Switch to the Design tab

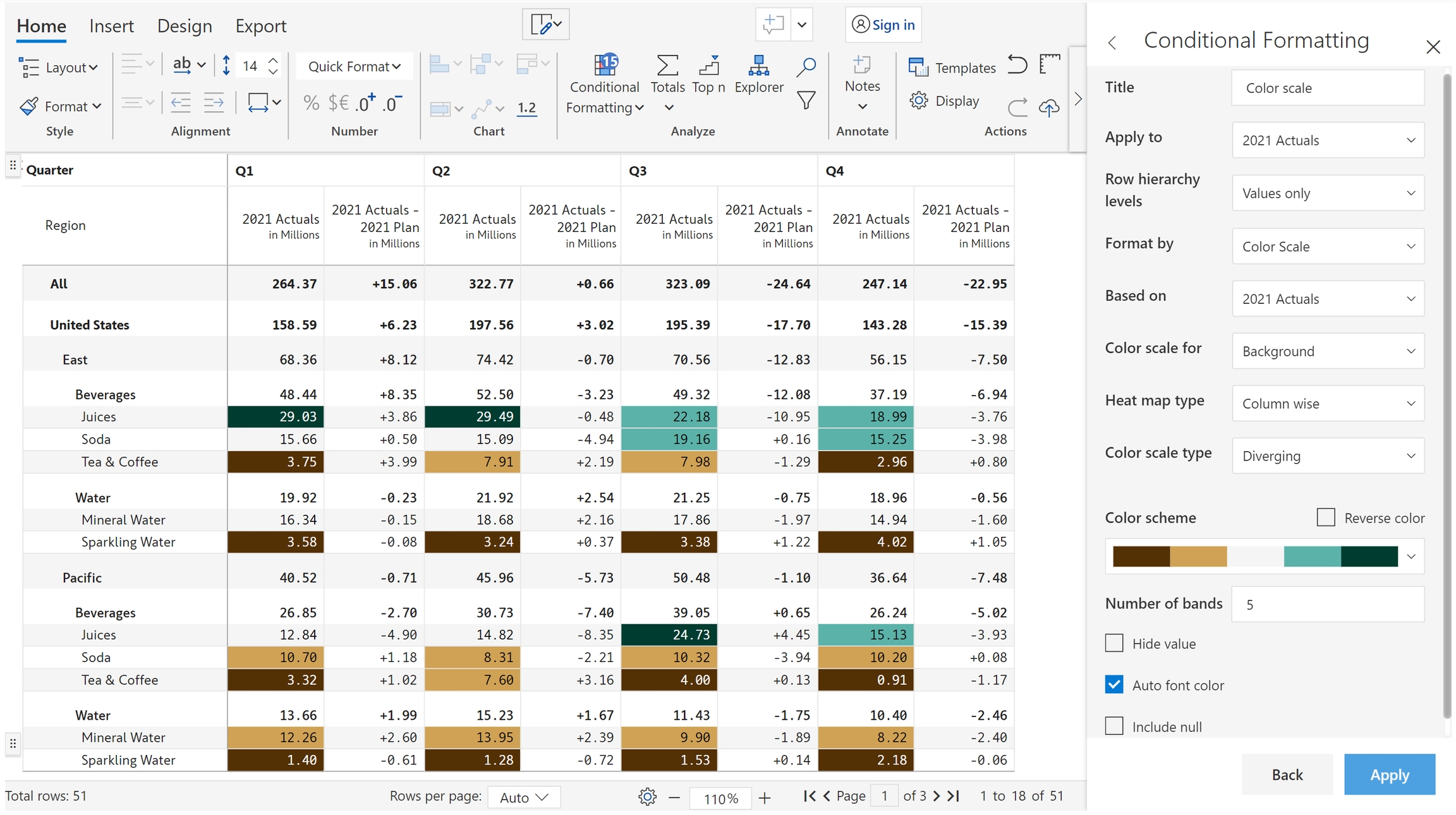click(185, 26)
